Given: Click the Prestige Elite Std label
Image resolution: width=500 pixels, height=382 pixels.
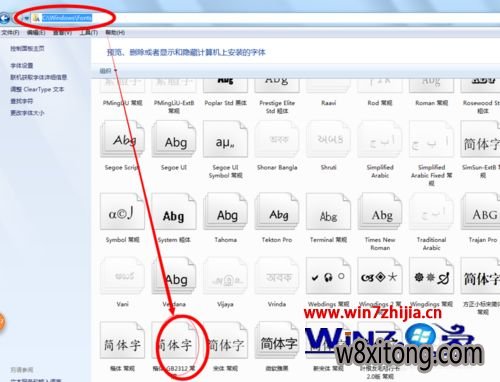Looking at the screenshot, I should tap(277, 107).
